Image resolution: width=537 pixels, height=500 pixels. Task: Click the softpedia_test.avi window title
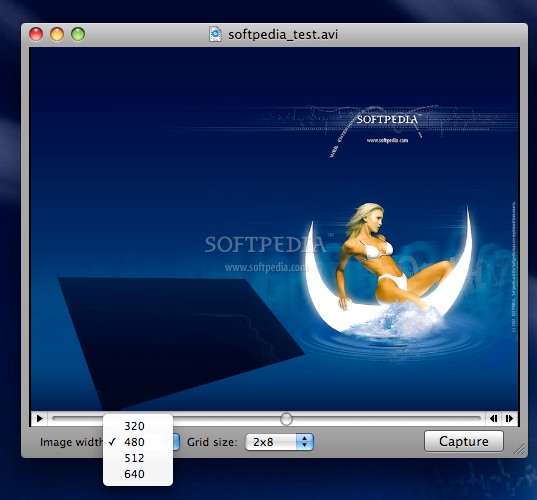(283, 35)
